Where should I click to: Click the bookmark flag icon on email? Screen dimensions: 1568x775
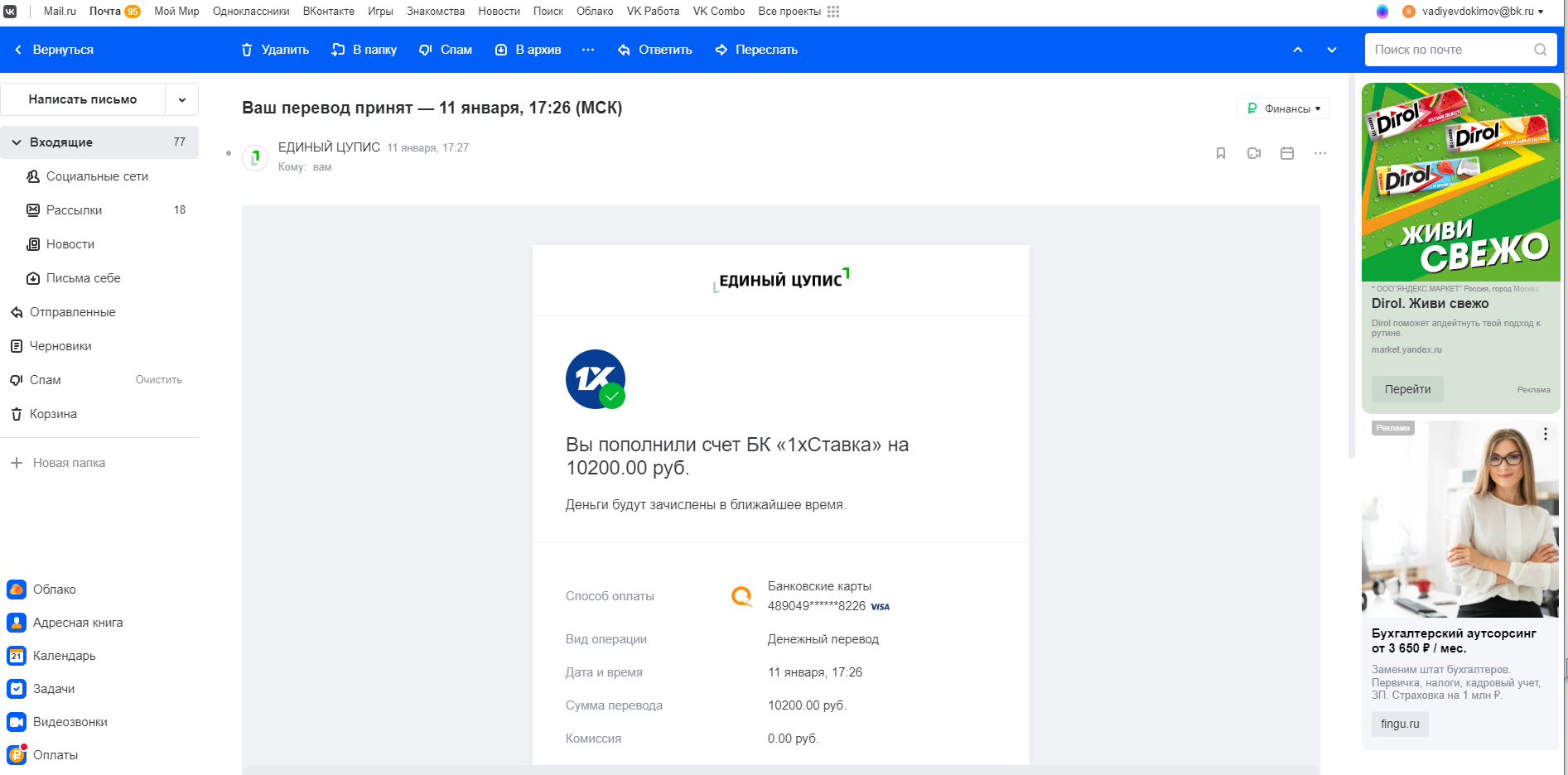coord(1220,153)
